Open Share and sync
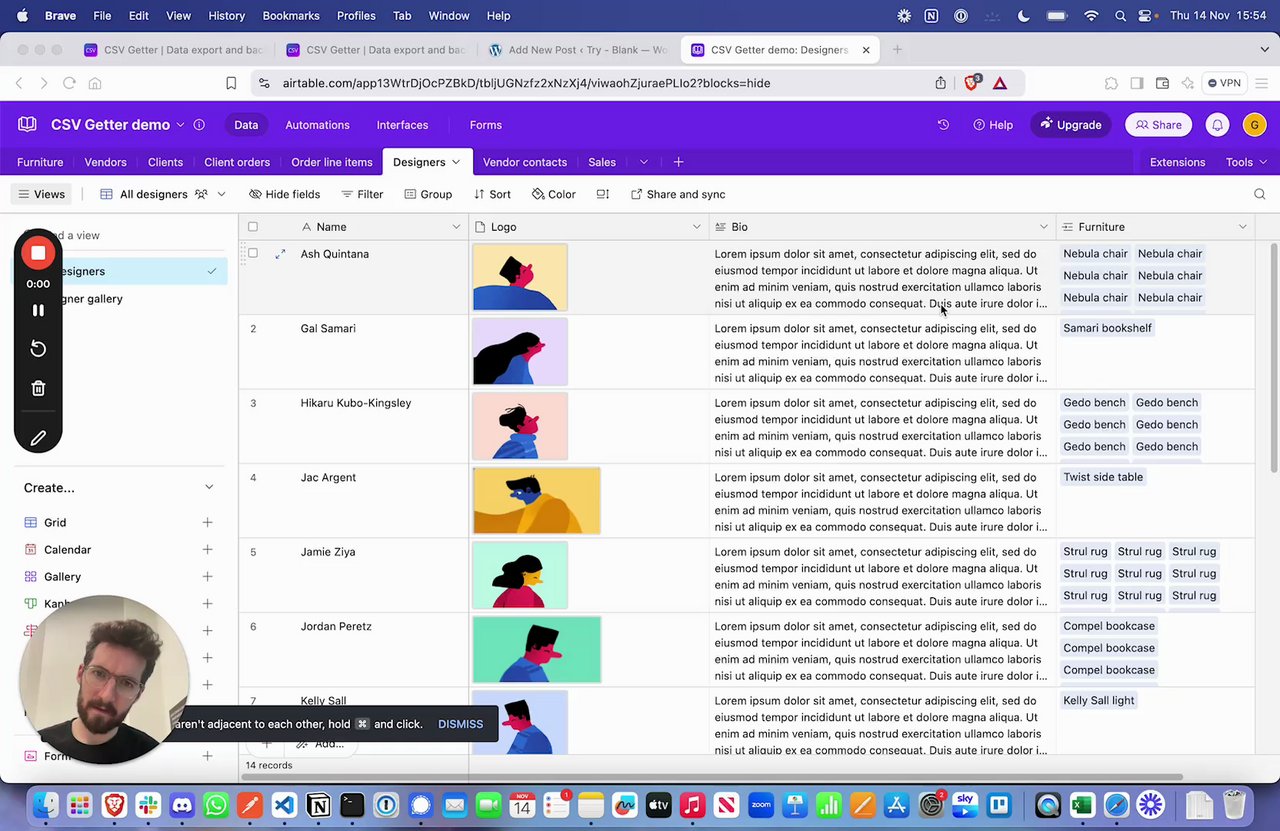The image size is (1280, 831). [678, 194]
